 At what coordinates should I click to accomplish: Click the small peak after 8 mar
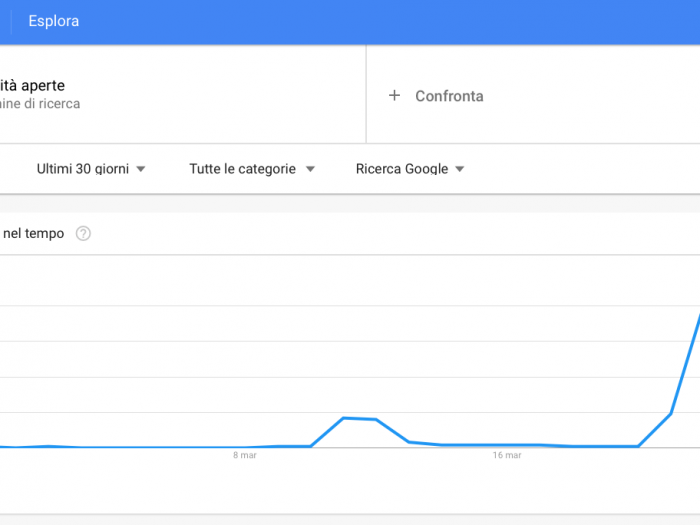point(360,419)
